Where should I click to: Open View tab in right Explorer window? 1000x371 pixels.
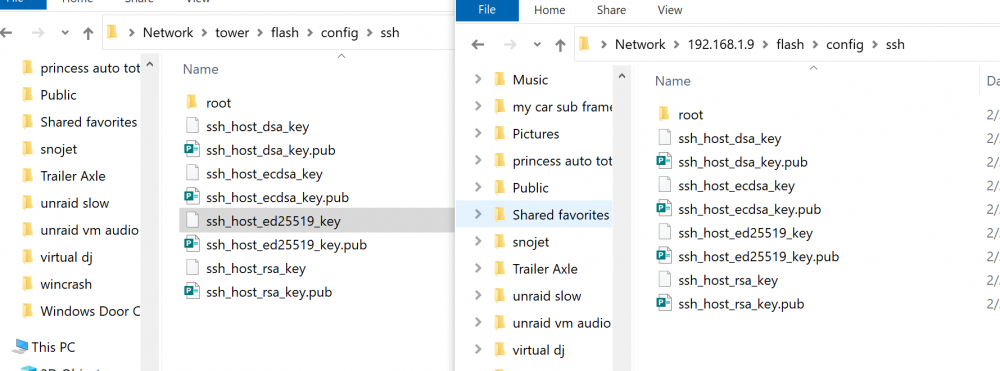point(670,10)
